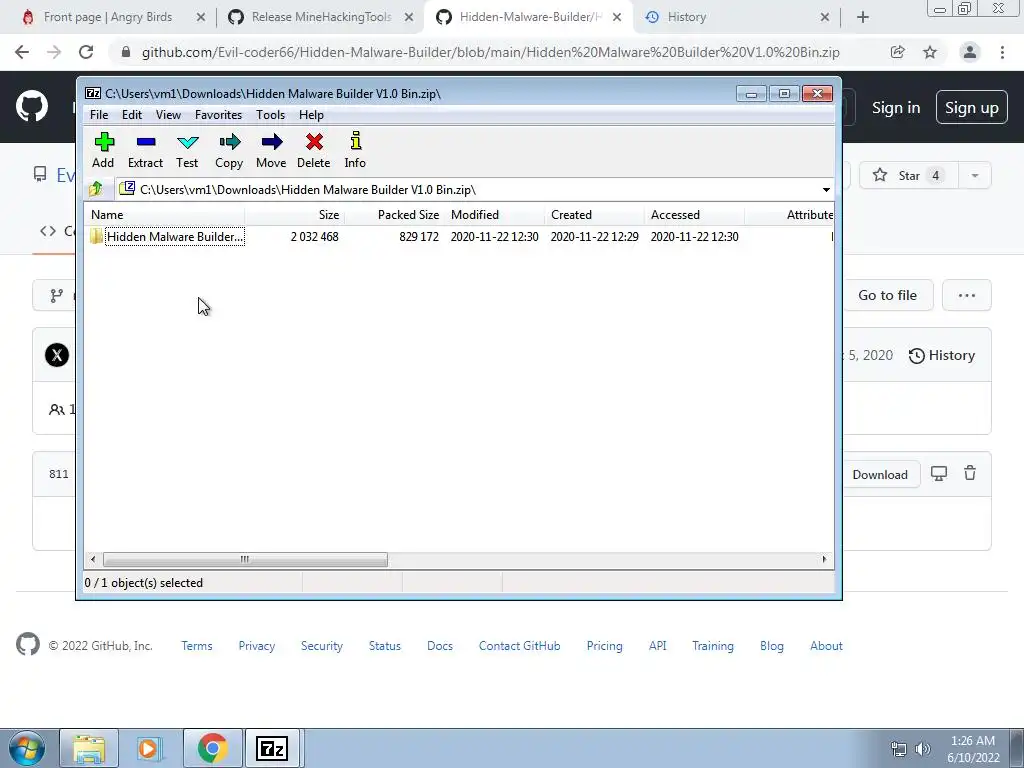Bookmark this page with the star icon
Viewport: 1024px width, 768px height.
[930, 52]
